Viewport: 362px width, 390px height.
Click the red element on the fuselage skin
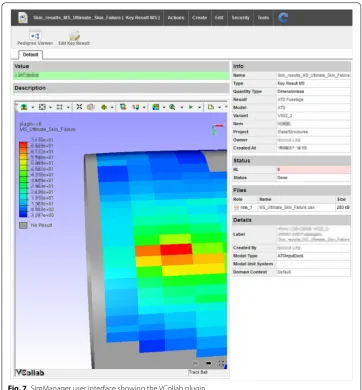[176, 249]
